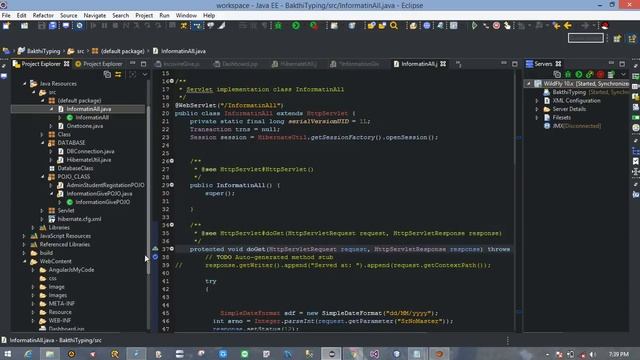Click the Windows Start button
The image size is (640, 360).
[7, 354]
